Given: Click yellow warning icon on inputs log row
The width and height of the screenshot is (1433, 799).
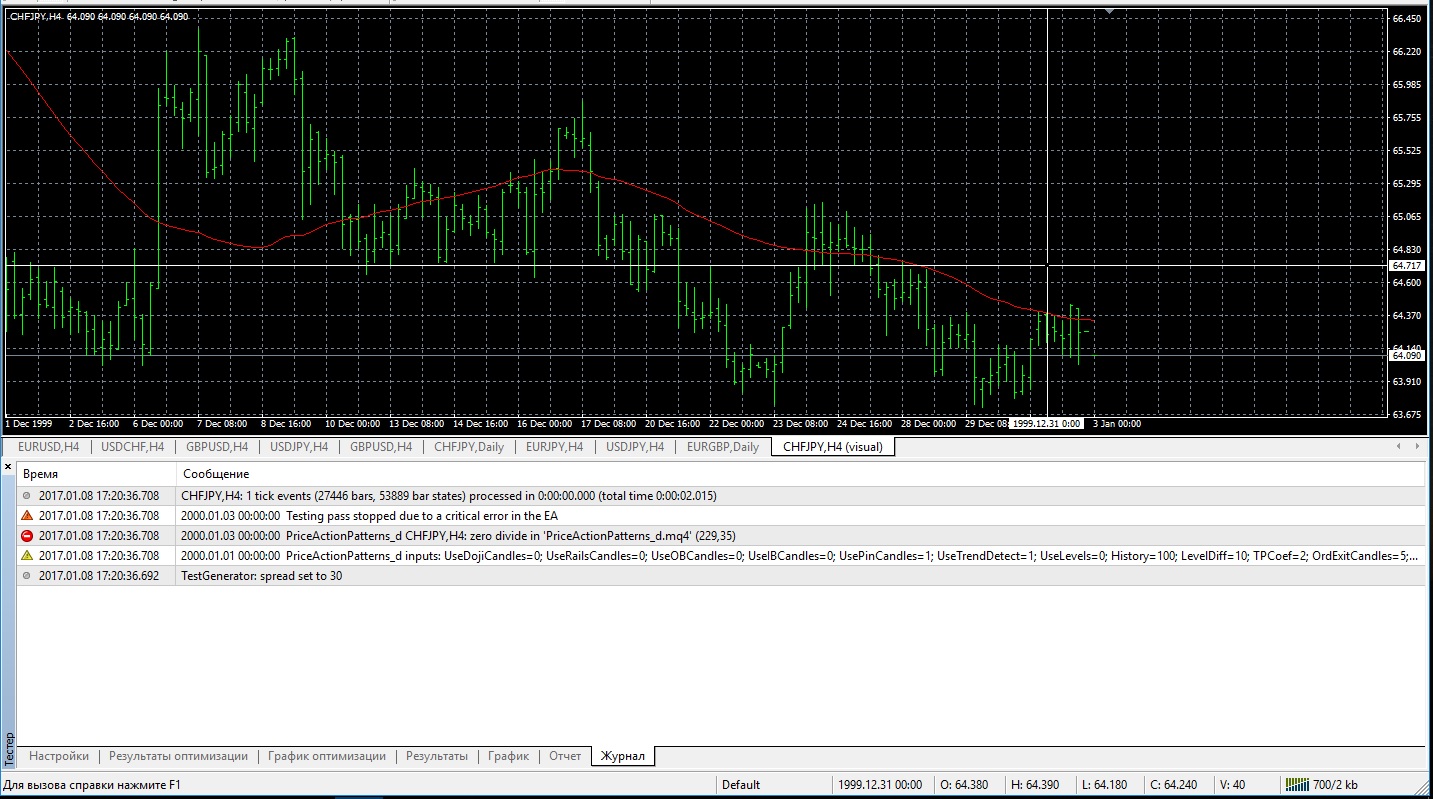Looking at the screenshot, I should pyautogui.click(x=27, y=556).
